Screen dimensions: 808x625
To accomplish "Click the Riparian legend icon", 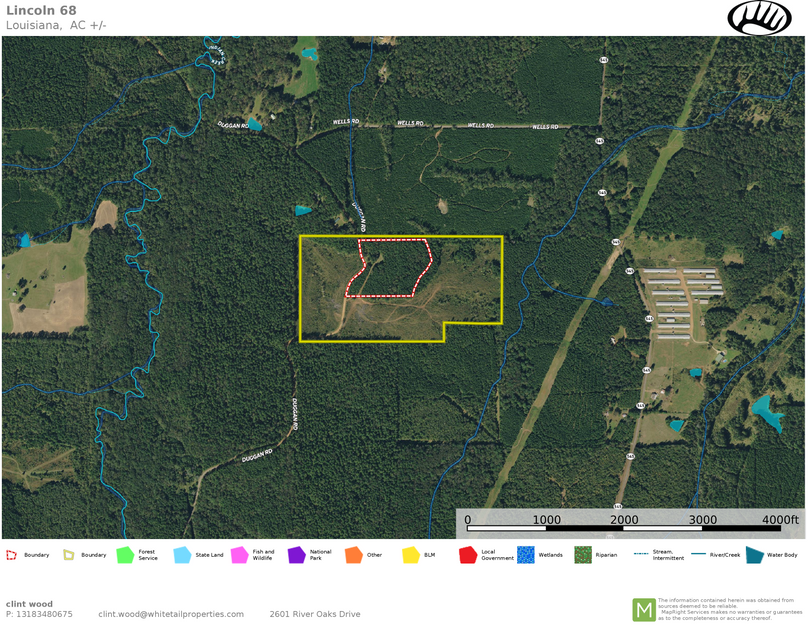I will [582, 554].
